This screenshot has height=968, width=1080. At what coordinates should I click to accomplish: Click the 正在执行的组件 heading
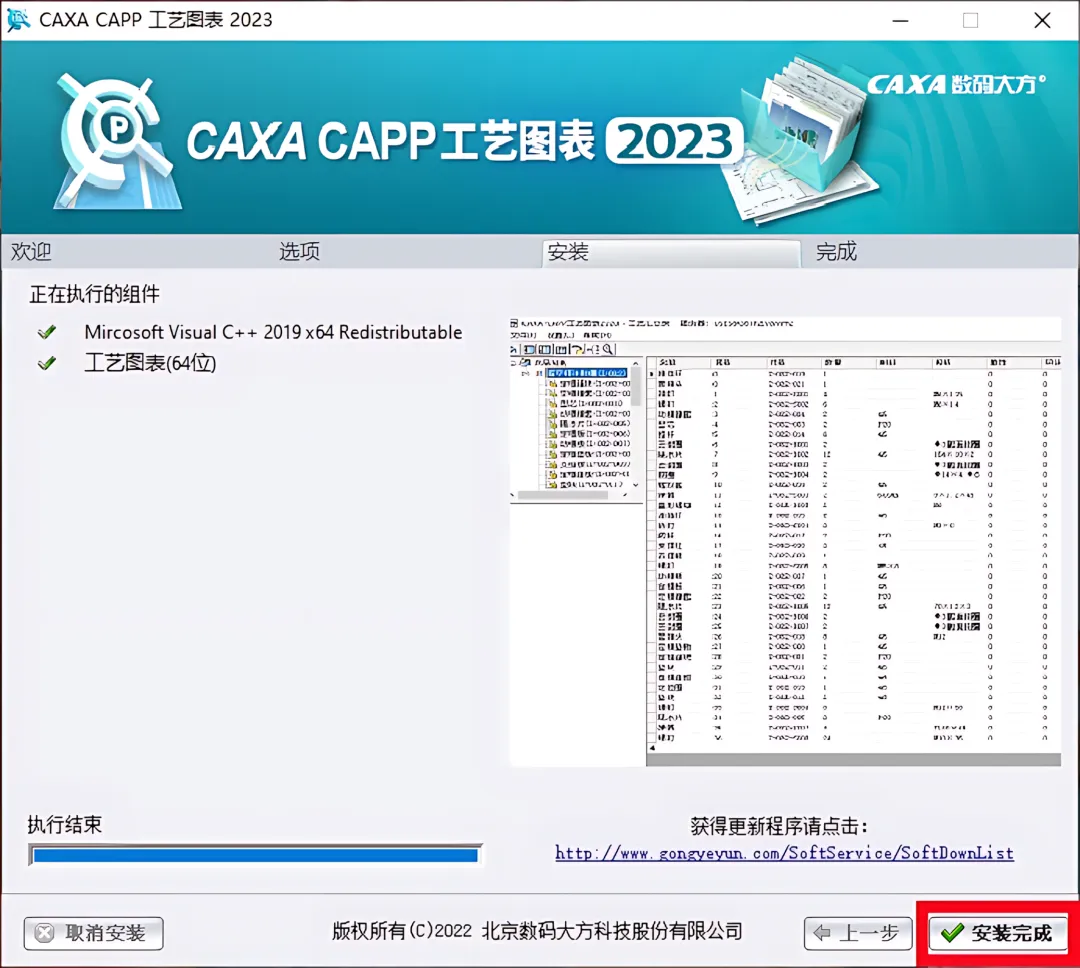click(x=94, y=294)
